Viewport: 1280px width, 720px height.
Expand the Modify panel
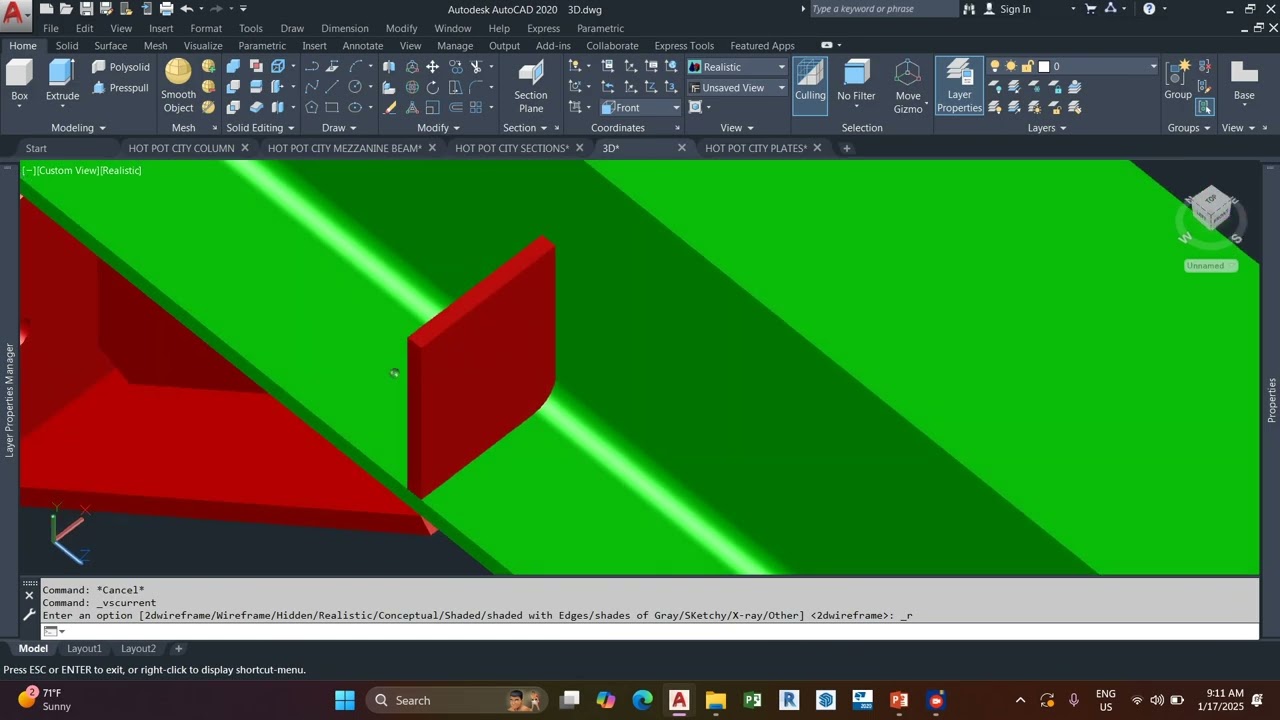point(438,128)
